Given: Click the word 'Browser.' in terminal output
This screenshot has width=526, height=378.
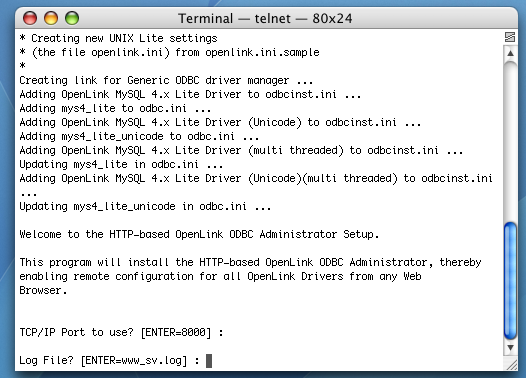Looking at the screenshot, I should 43,290.
